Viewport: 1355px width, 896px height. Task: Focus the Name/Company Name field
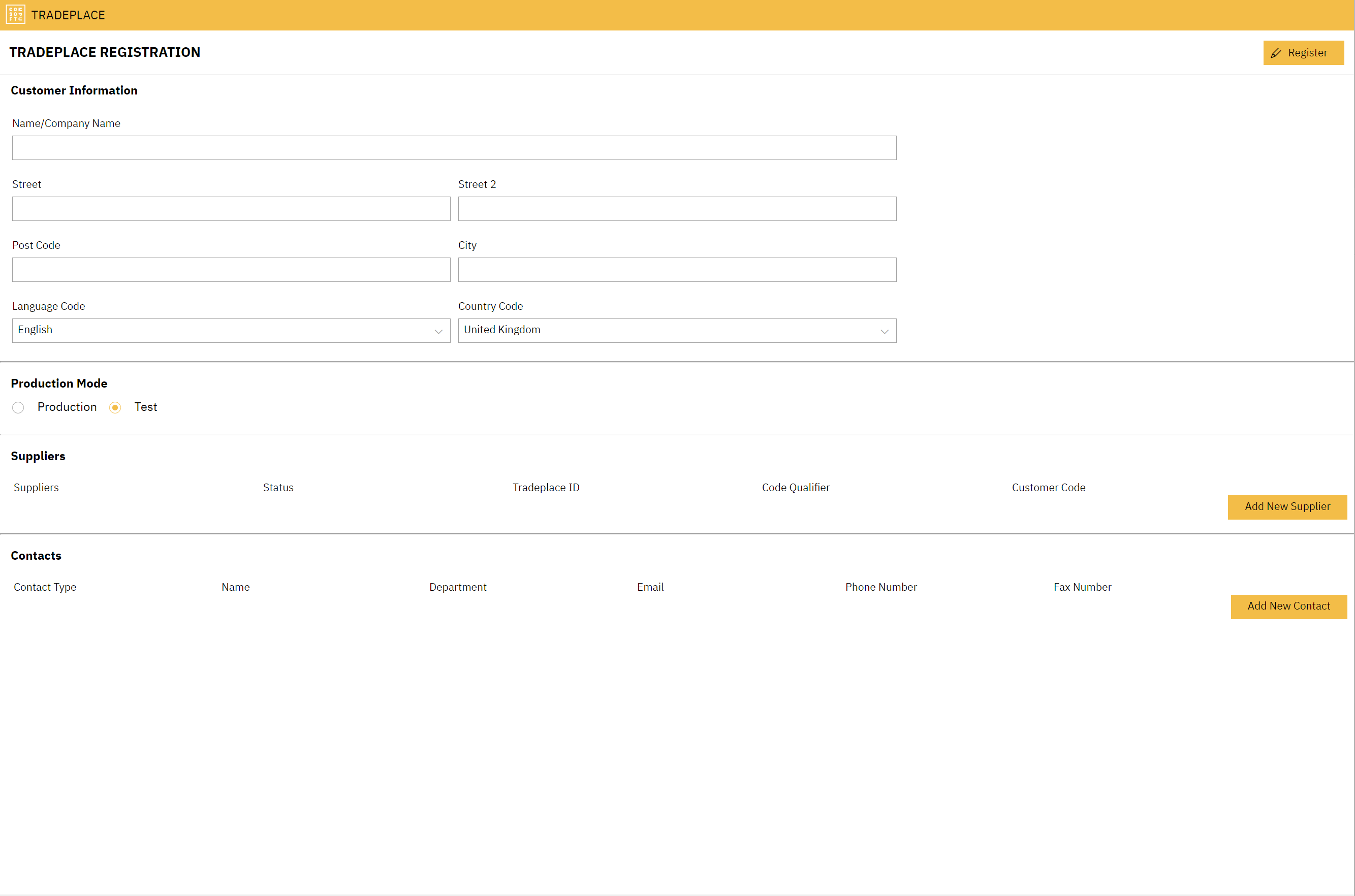[x=454, y=148]
